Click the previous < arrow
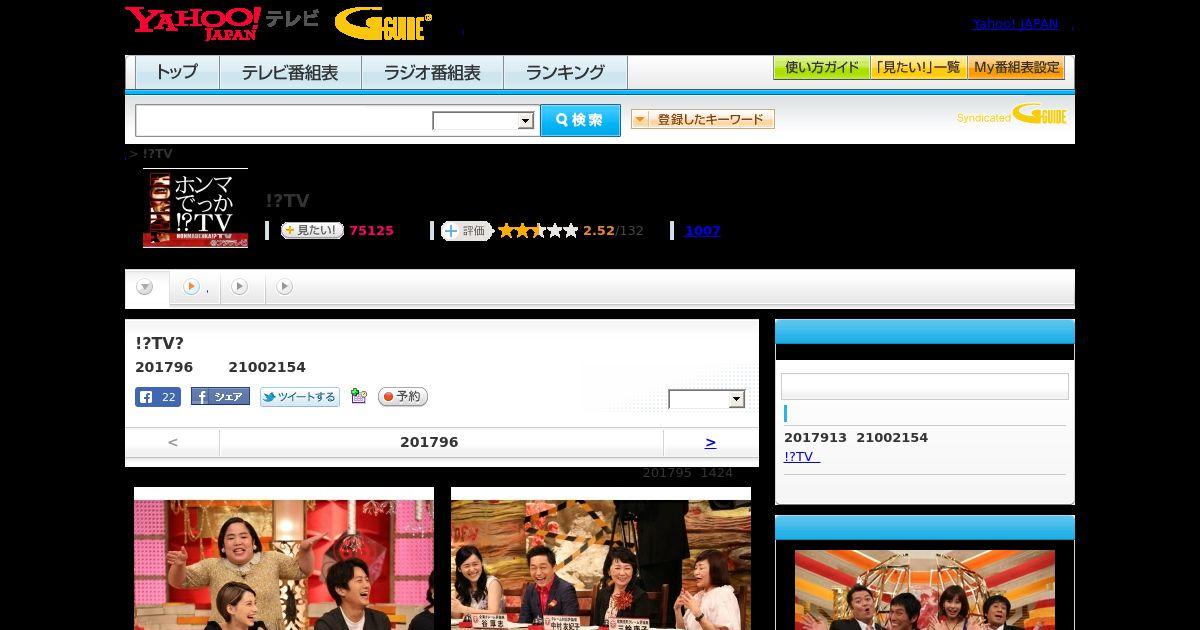This screenshot has height=630, width=1200. coord(172,442)
